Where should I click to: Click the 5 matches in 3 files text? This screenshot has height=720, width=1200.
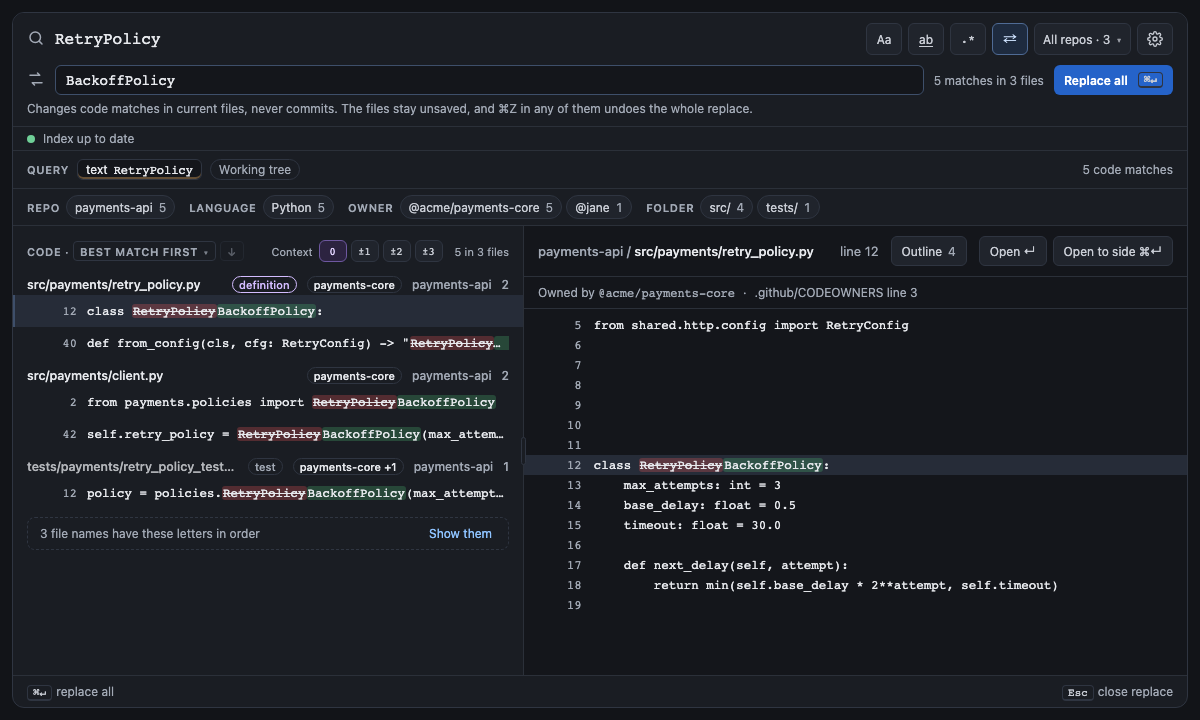988,80
